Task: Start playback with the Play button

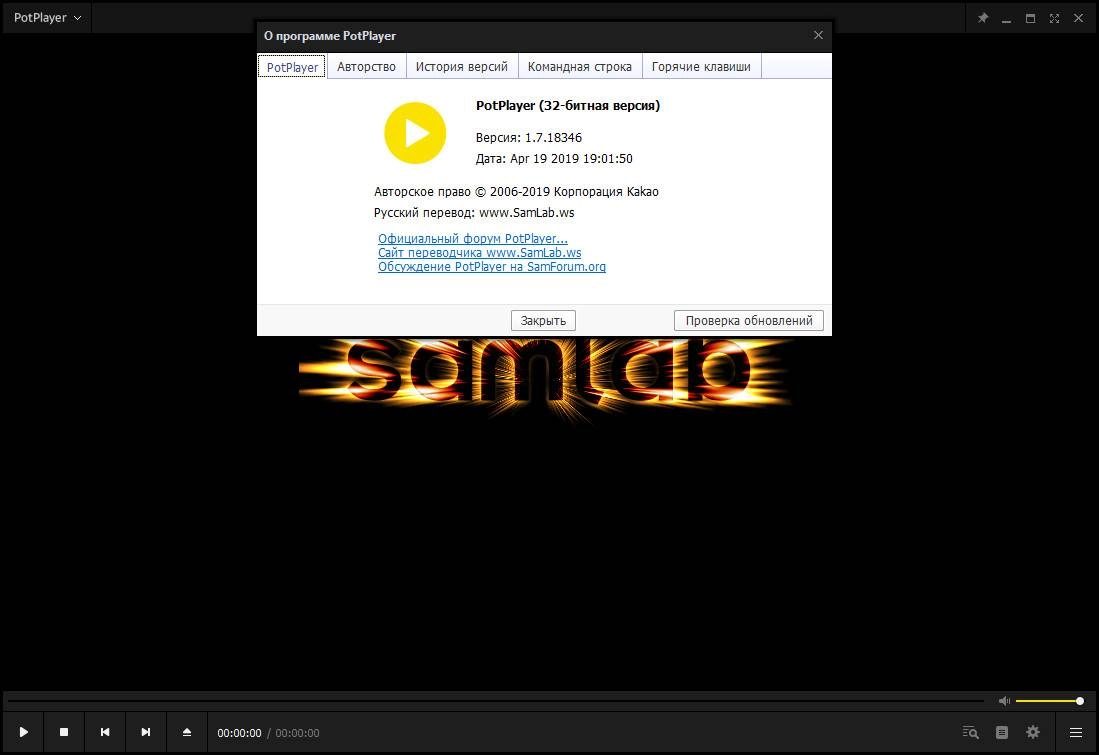Action: point(23,732)
